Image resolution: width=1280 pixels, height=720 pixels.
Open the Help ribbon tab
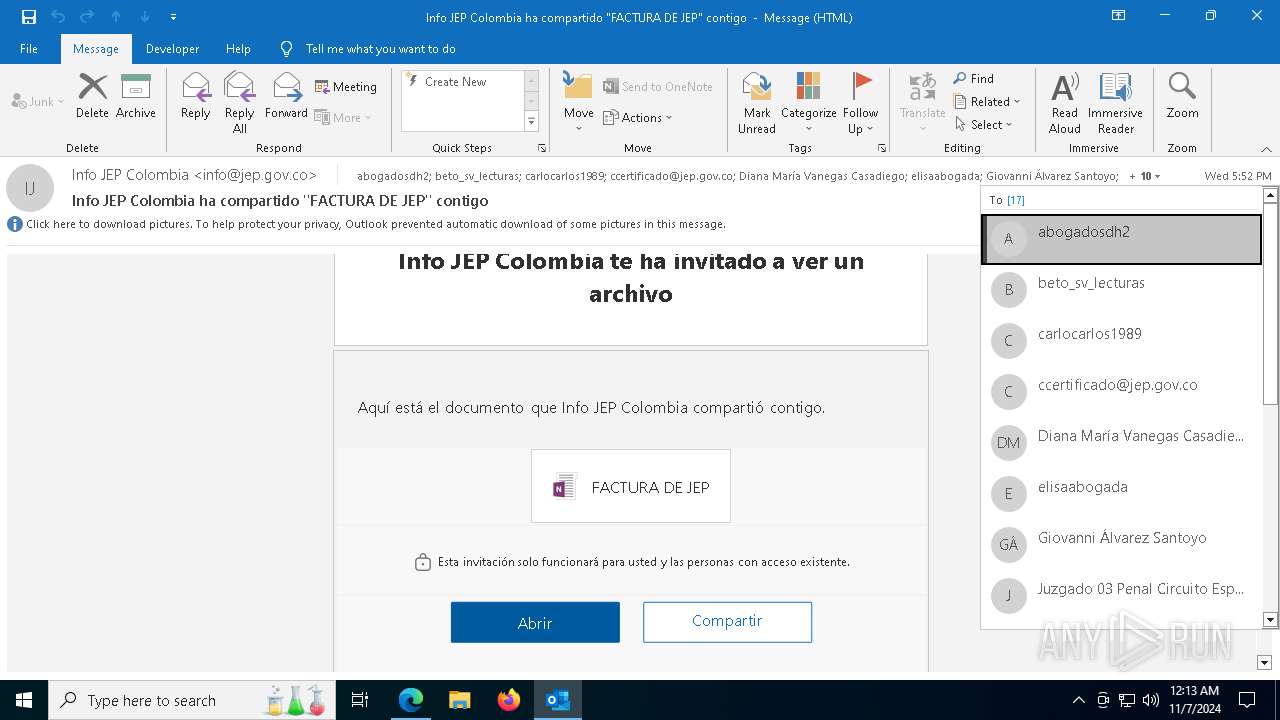click(x=238, y=49)
